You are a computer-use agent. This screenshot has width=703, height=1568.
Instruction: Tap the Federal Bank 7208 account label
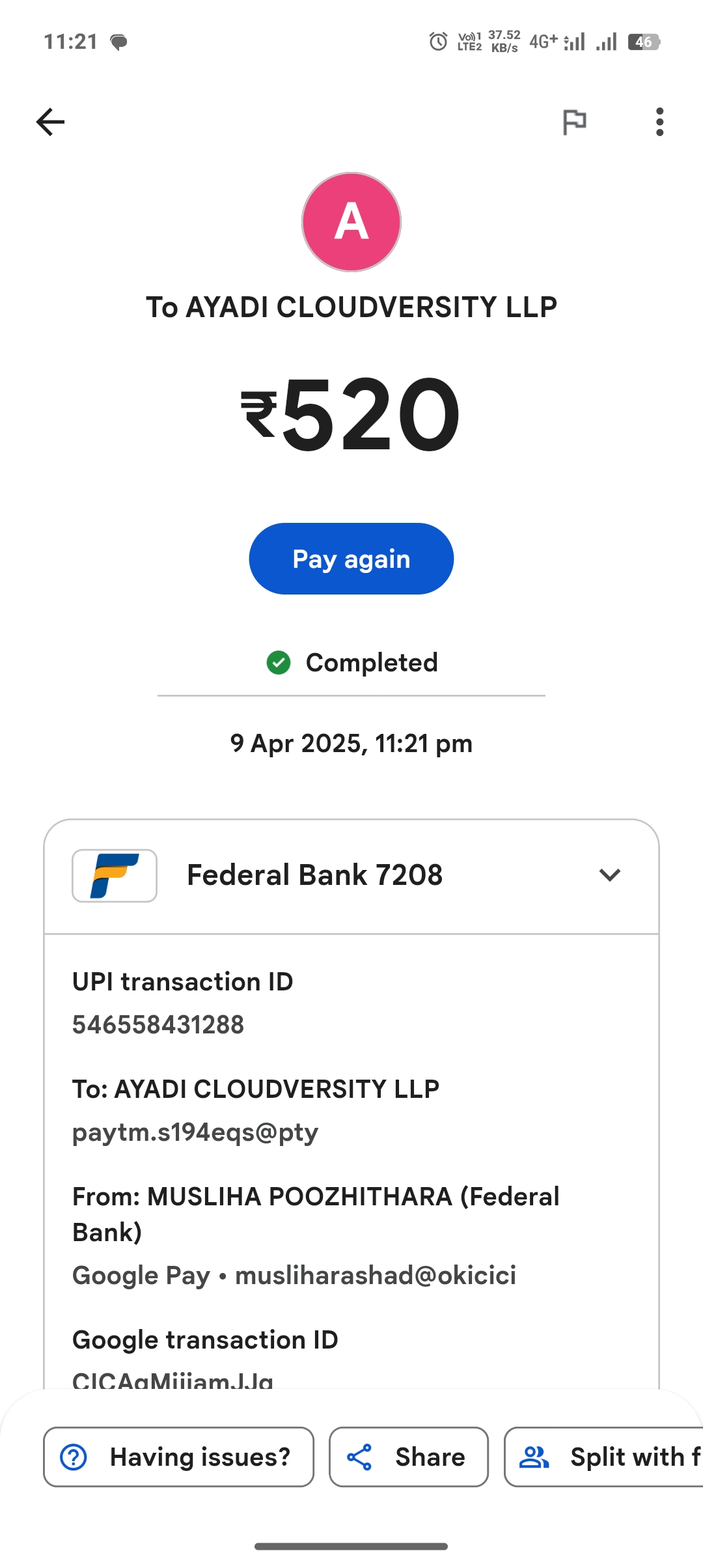(314, 875)
